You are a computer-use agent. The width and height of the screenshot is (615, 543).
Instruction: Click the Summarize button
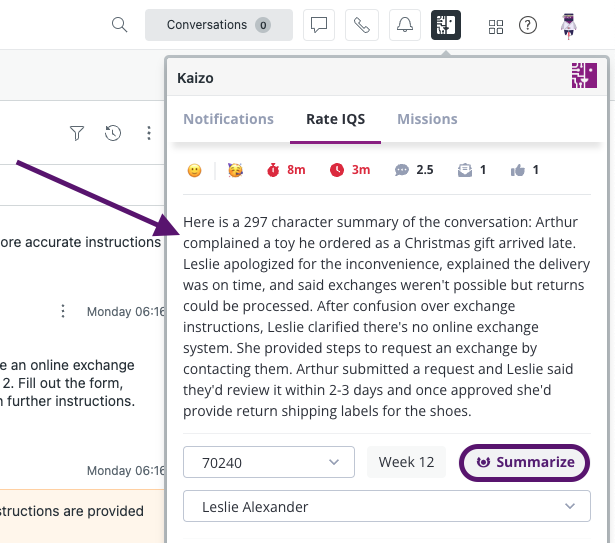coord(524,462)
